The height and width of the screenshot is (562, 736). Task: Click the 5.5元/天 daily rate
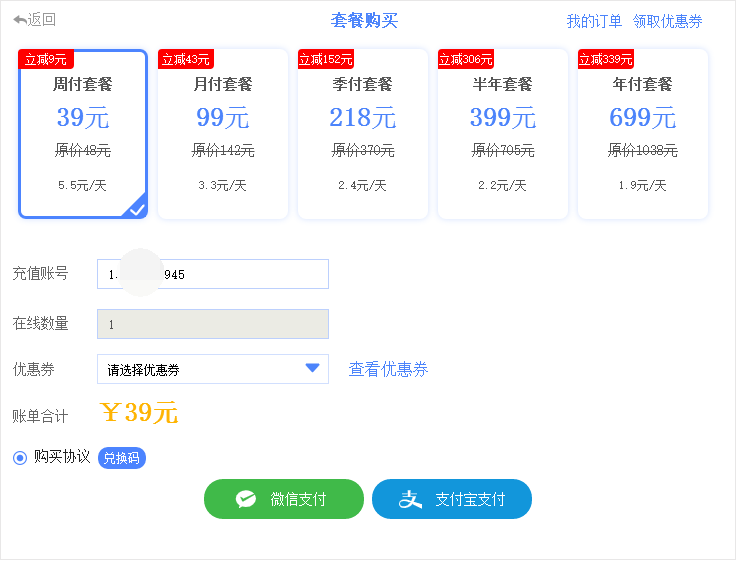[82, 185]
